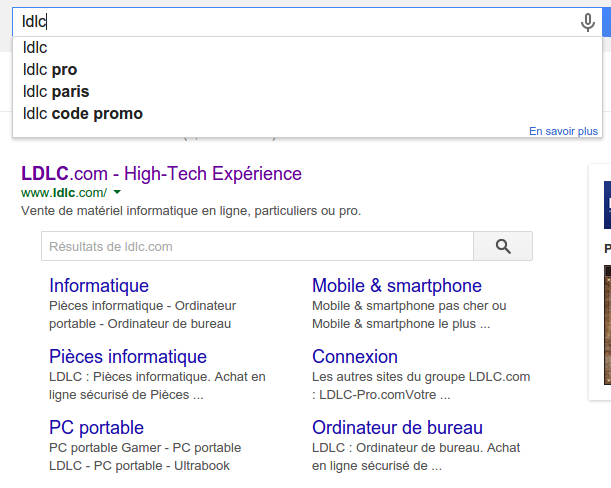Click the 'Résultats de ldlc.com' search field
611x488 pixels.
(257, 246)
